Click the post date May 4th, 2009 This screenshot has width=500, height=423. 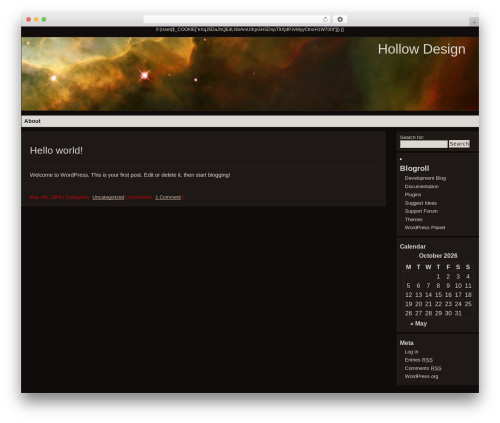click(x=46, y=197)
